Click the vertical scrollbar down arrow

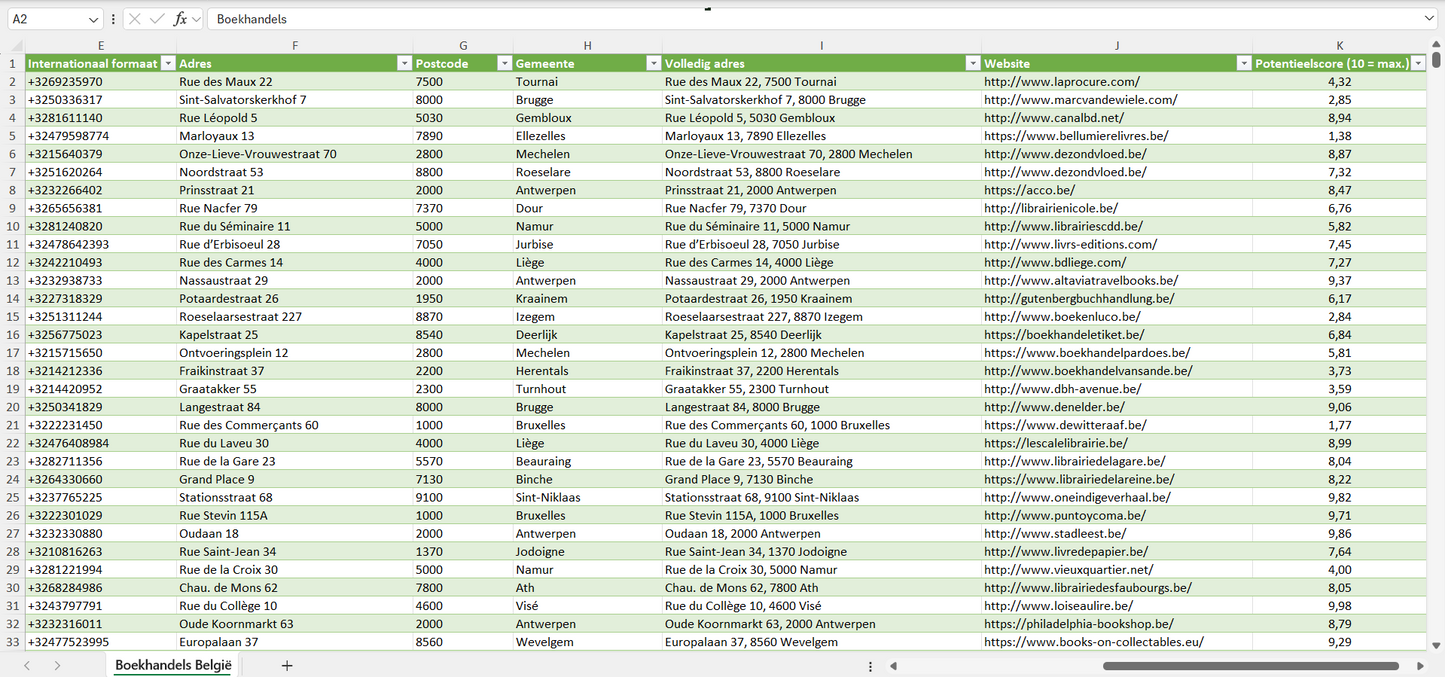pyautogui.click(x=1436, y=646)
